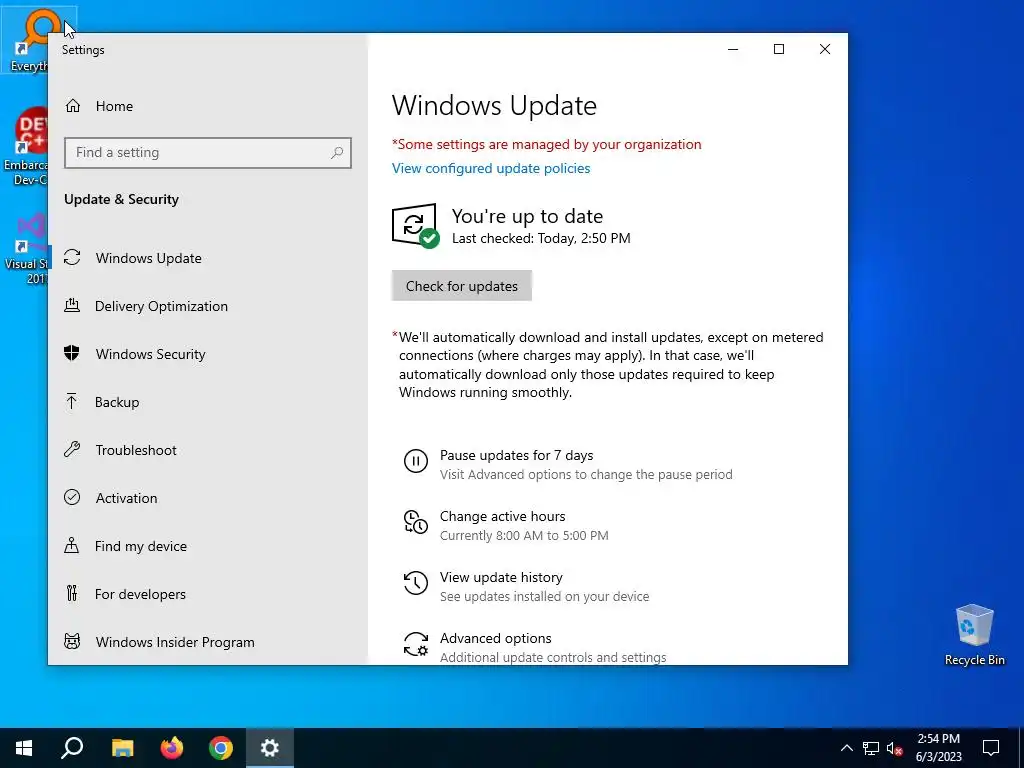Click the pause updates circle icon
Viewport: 1024px width, 768px height.
416,461
